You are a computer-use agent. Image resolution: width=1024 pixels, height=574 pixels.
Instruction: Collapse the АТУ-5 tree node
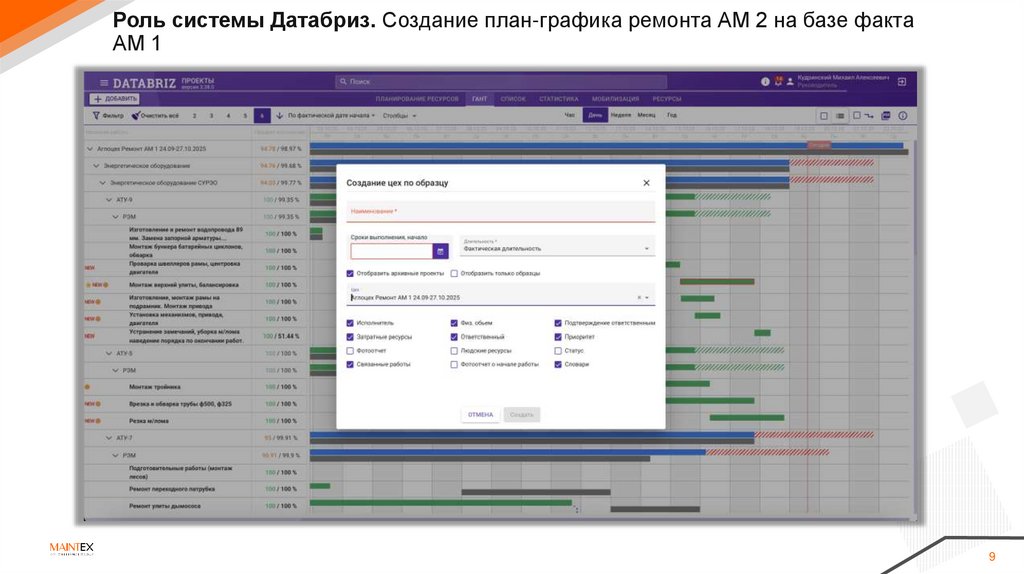pos(109,353)
